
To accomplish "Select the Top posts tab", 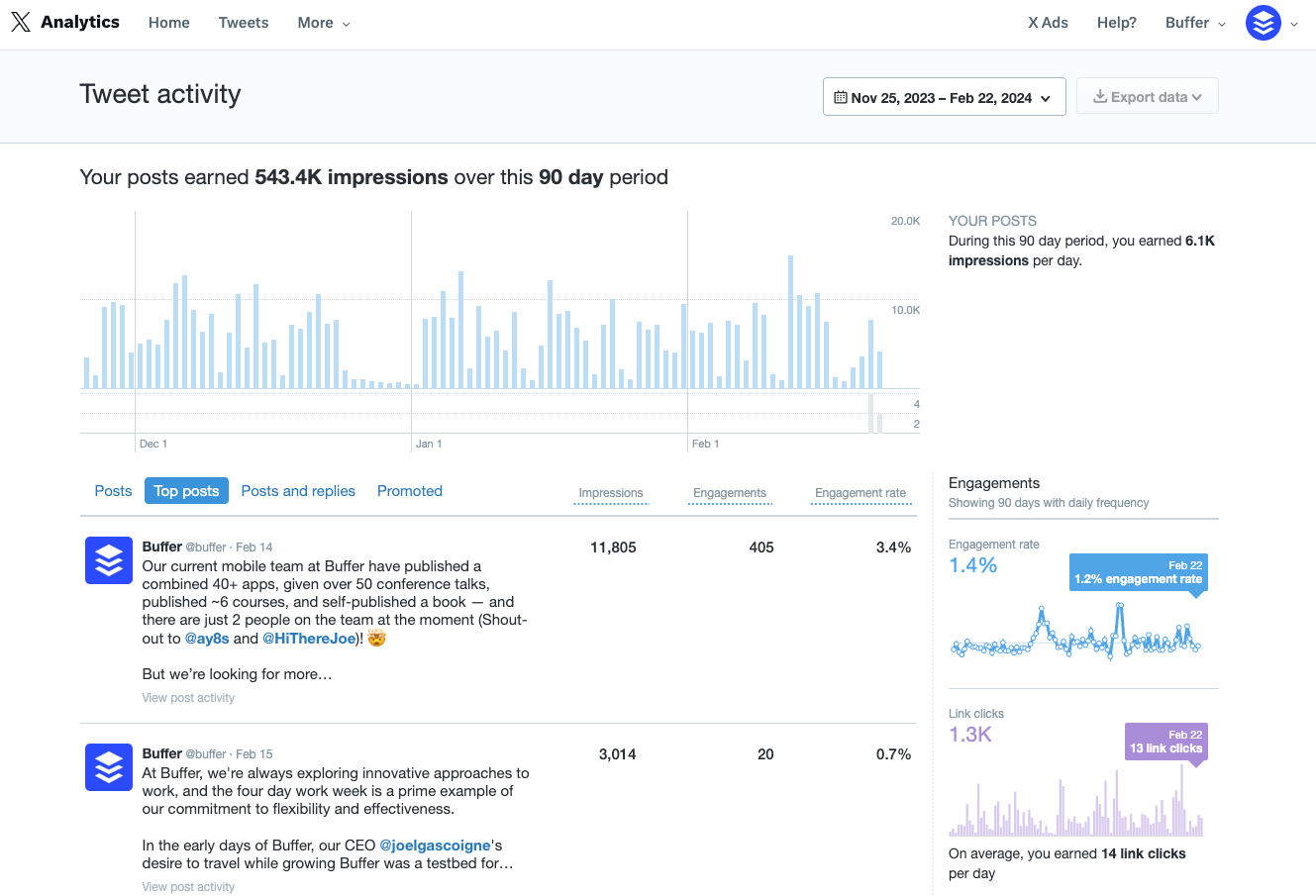I will coord(186,491).
